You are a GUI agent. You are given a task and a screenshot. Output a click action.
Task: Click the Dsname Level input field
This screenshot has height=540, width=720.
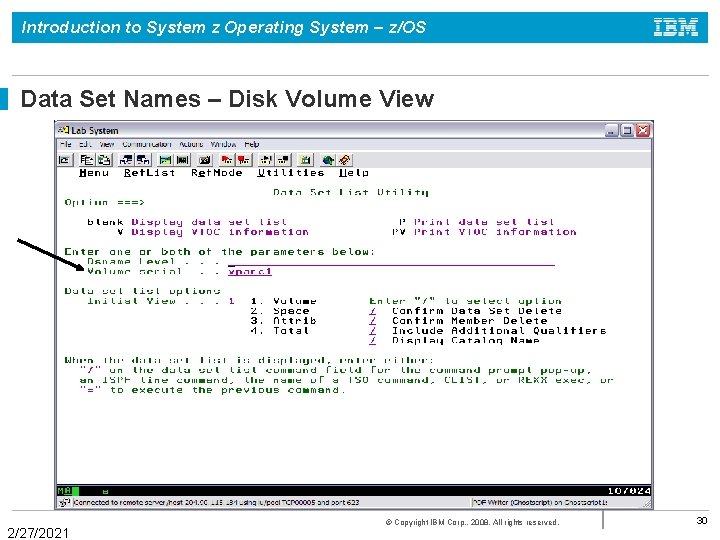(391, 262)
